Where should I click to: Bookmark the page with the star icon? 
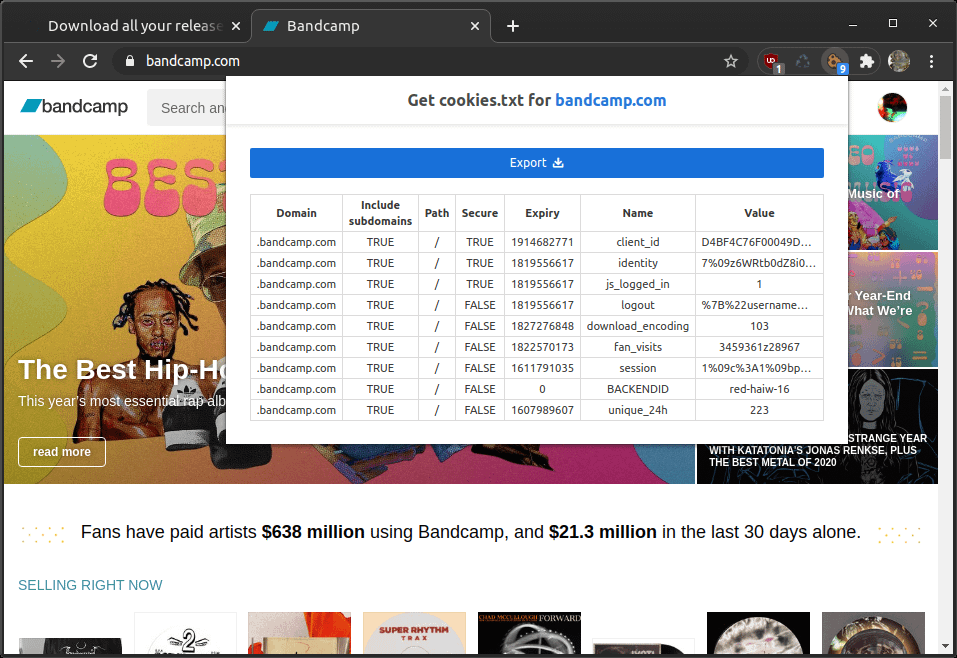click(731, 61)
